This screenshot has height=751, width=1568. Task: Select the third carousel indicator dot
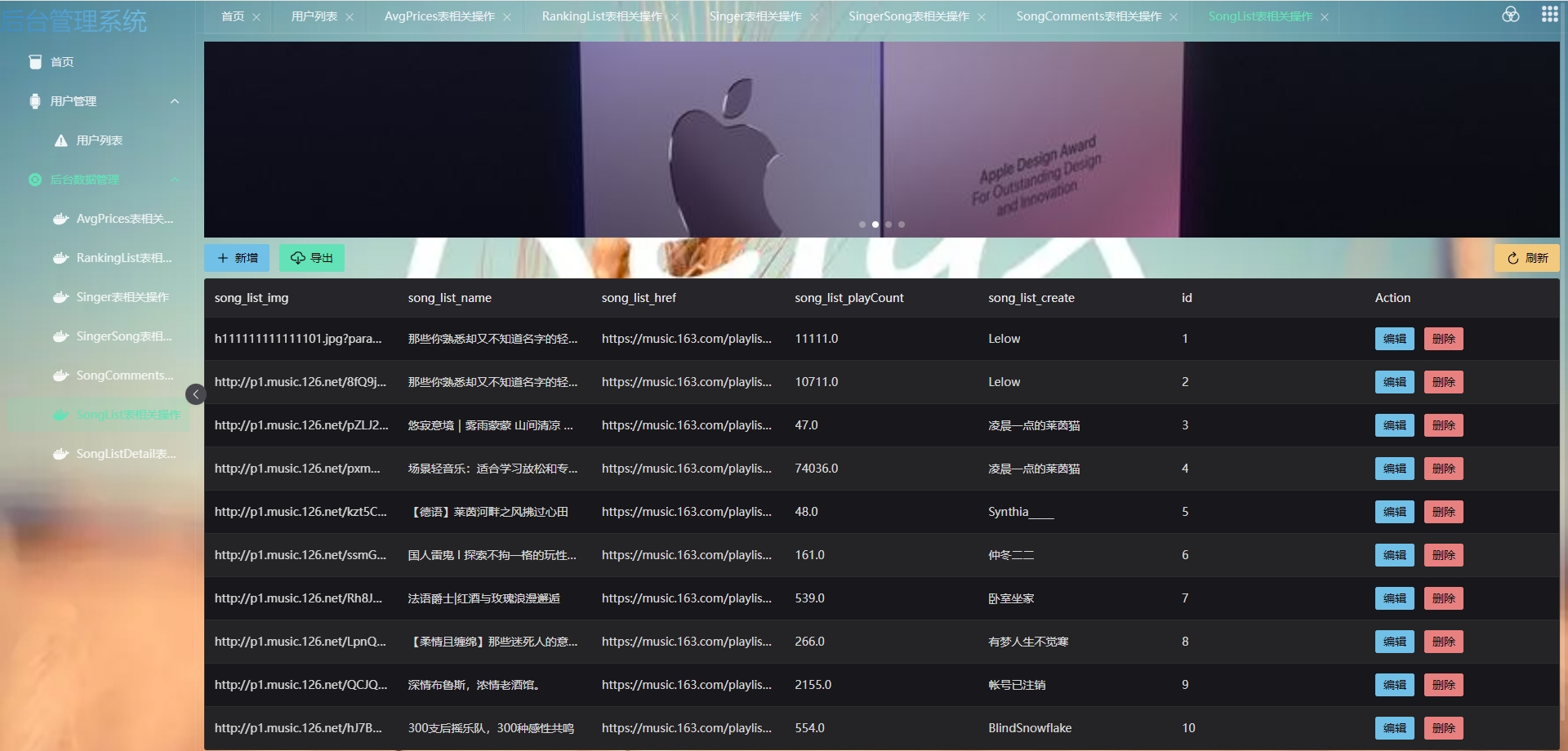[889, 224]
